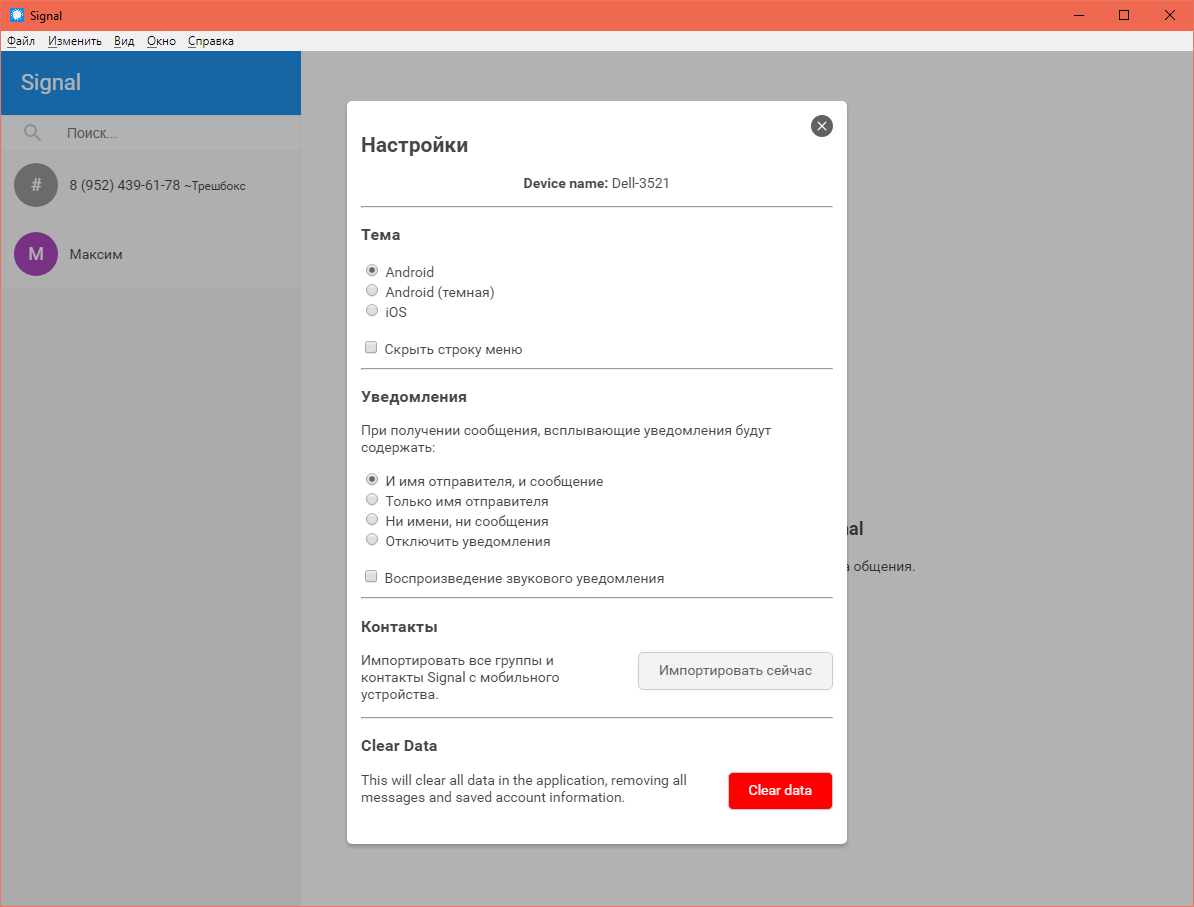Click the Signal app icon in title bar
1194x907 pixels.
click(17, 15)
